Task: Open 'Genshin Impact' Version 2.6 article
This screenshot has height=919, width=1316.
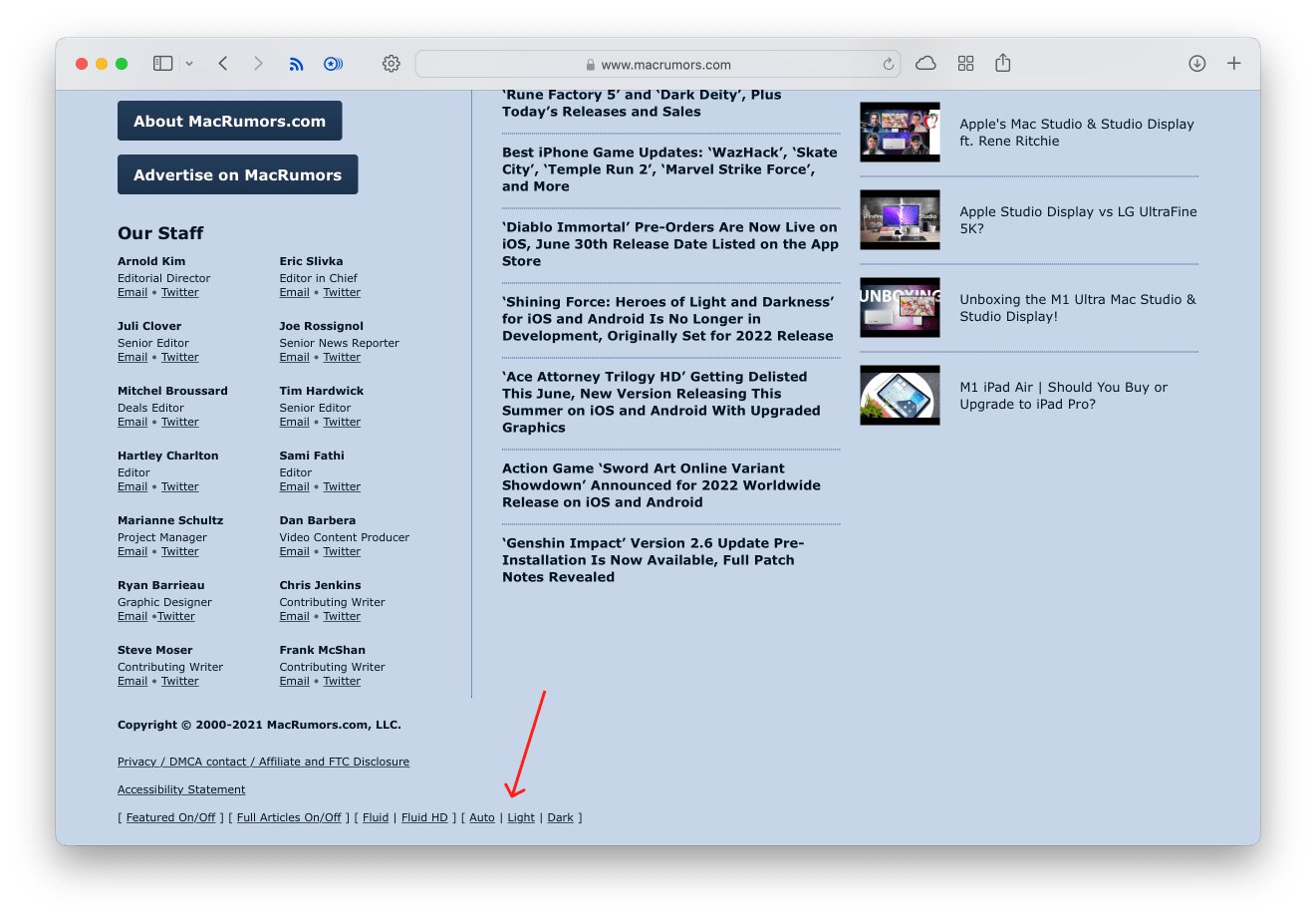Action: (x=654, y=560)
